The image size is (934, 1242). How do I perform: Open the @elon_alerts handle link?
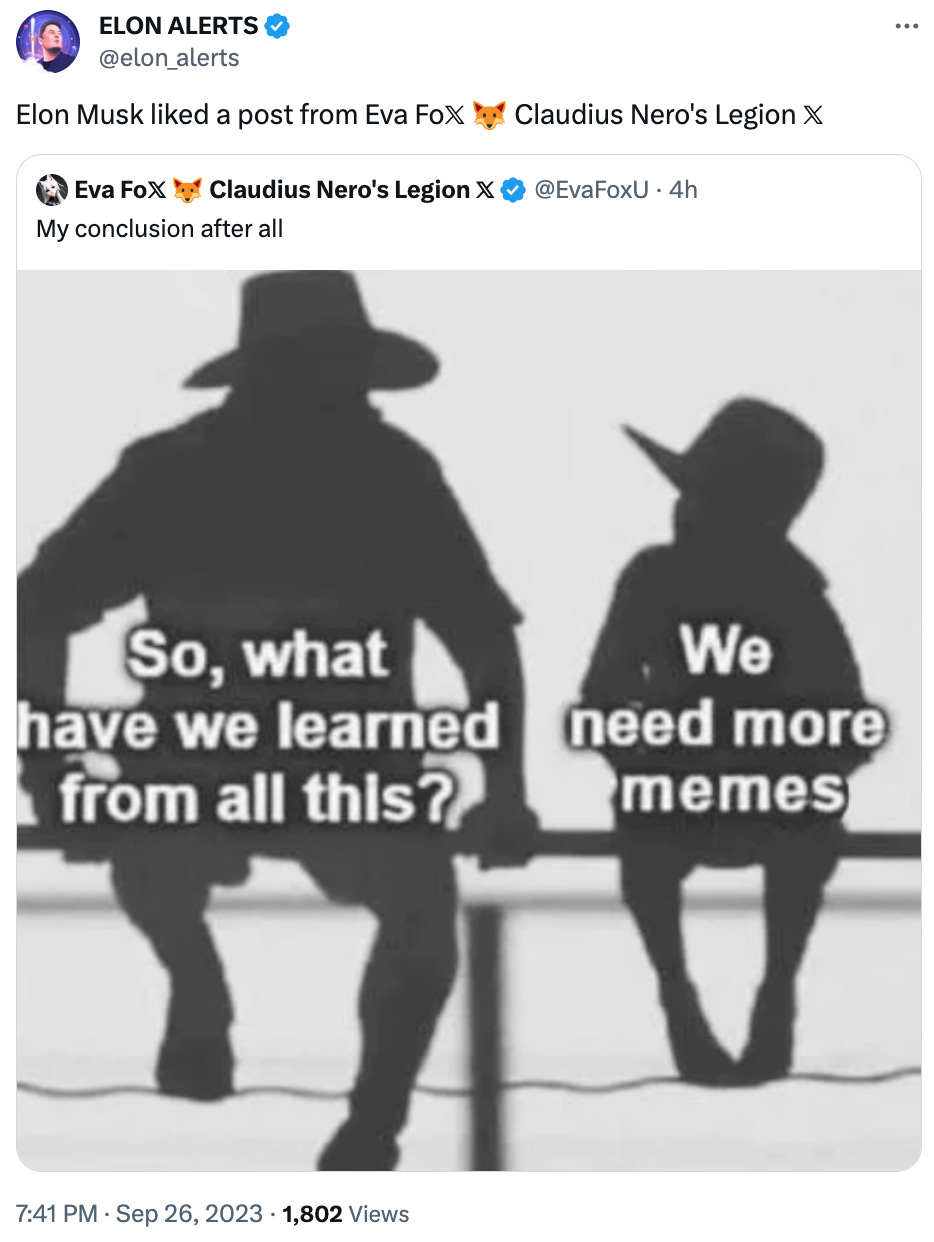point(169,58)
